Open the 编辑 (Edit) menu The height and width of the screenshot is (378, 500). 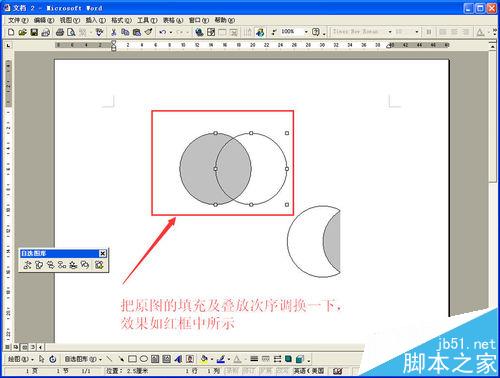[x=44, y=20]
